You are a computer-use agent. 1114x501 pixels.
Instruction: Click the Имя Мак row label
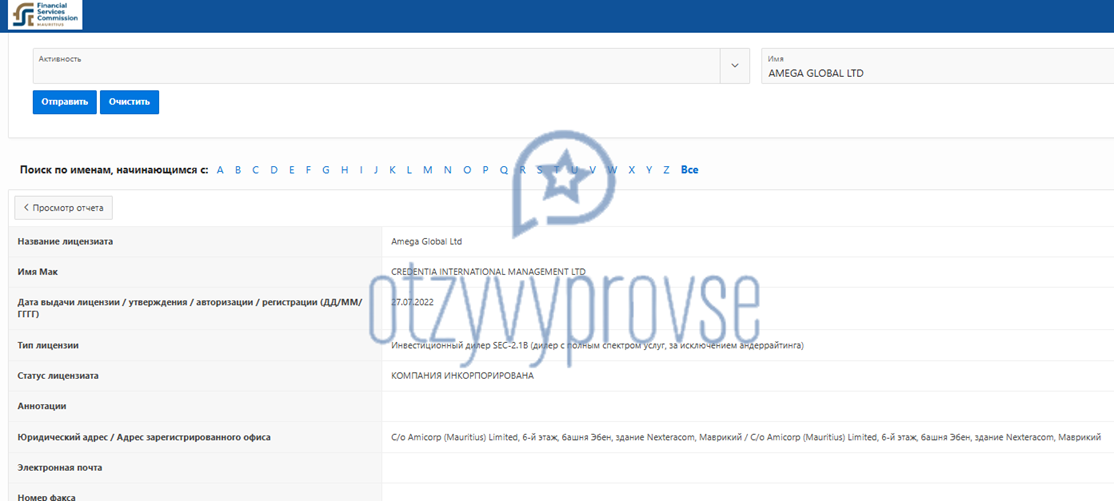(x=36, y=271)
